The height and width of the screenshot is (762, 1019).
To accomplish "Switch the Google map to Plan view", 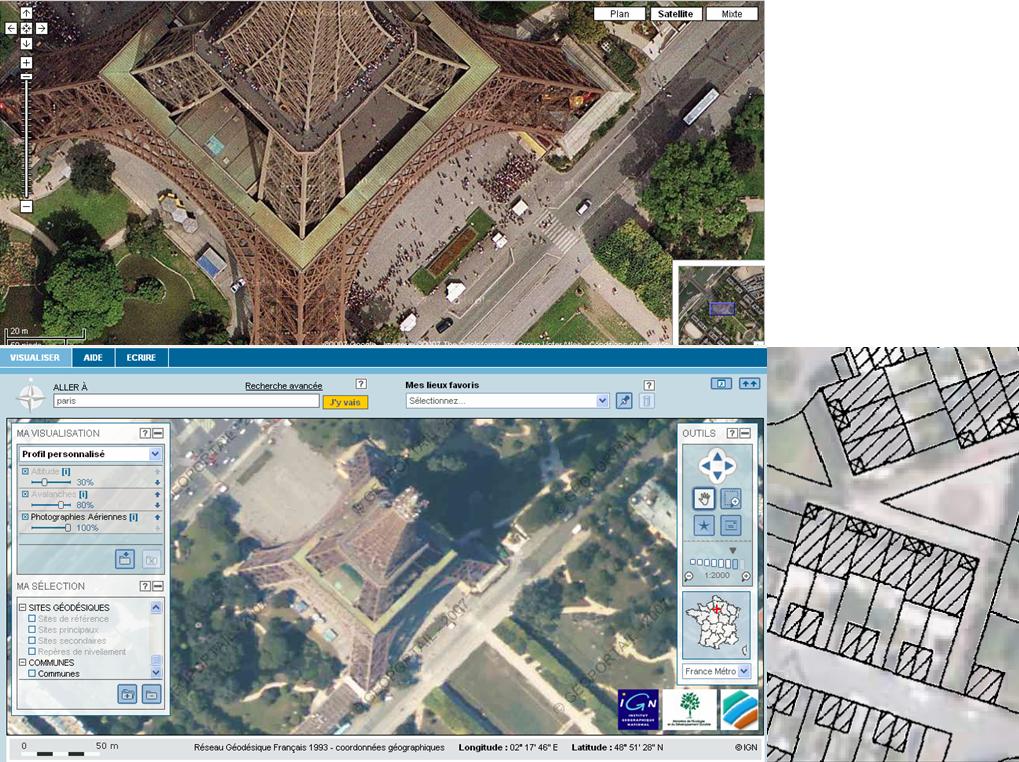I will click(x=619, y=14).
